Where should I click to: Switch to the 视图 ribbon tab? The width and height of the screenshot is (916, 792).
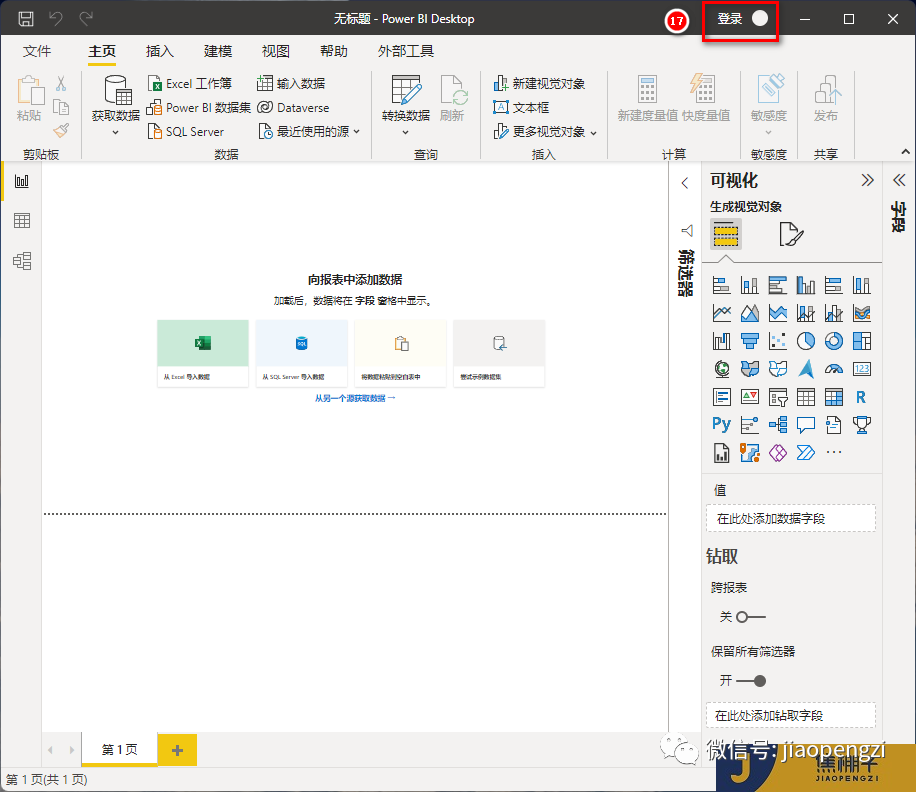tap(276, 51)
